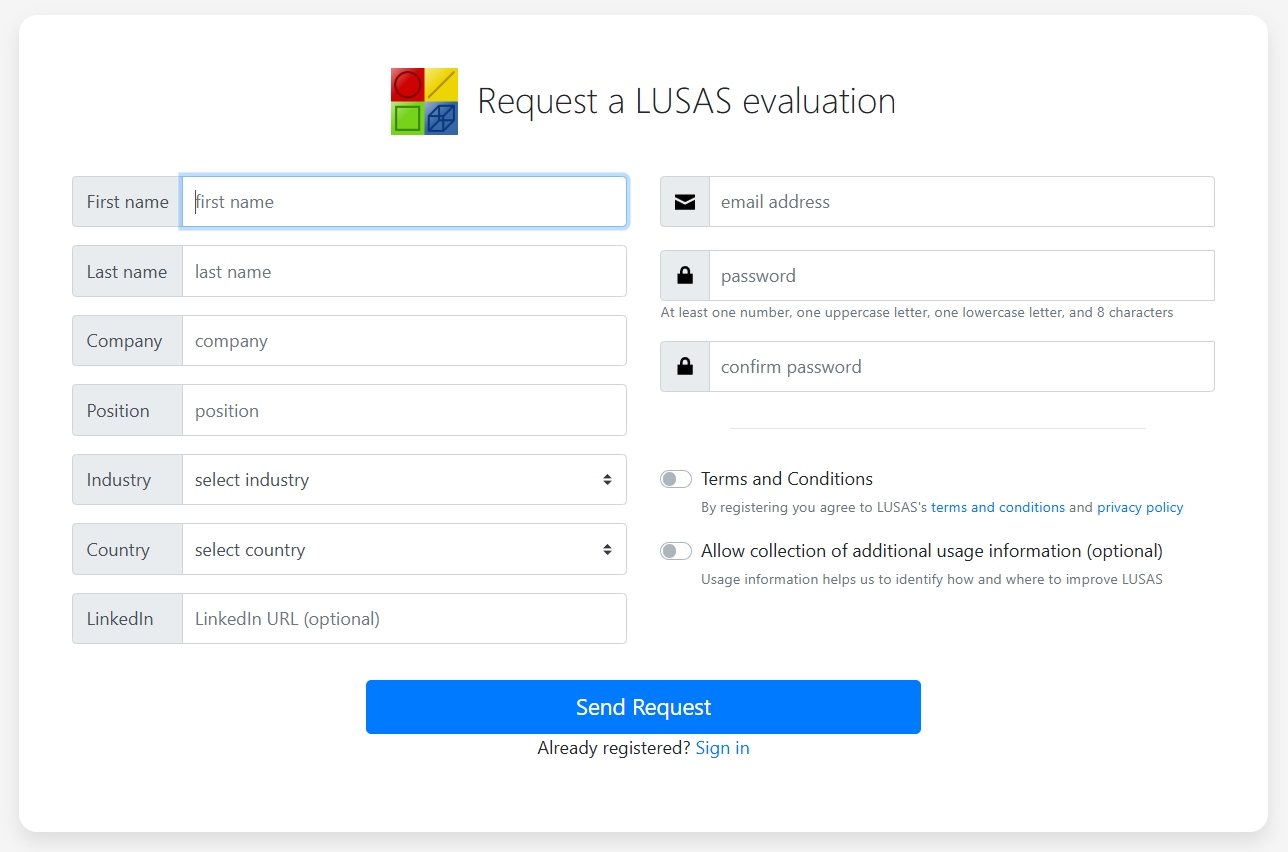This screenshot has width=1288, height=852.
Task: Focus the first name input field
Action: (x=404, y=202)
